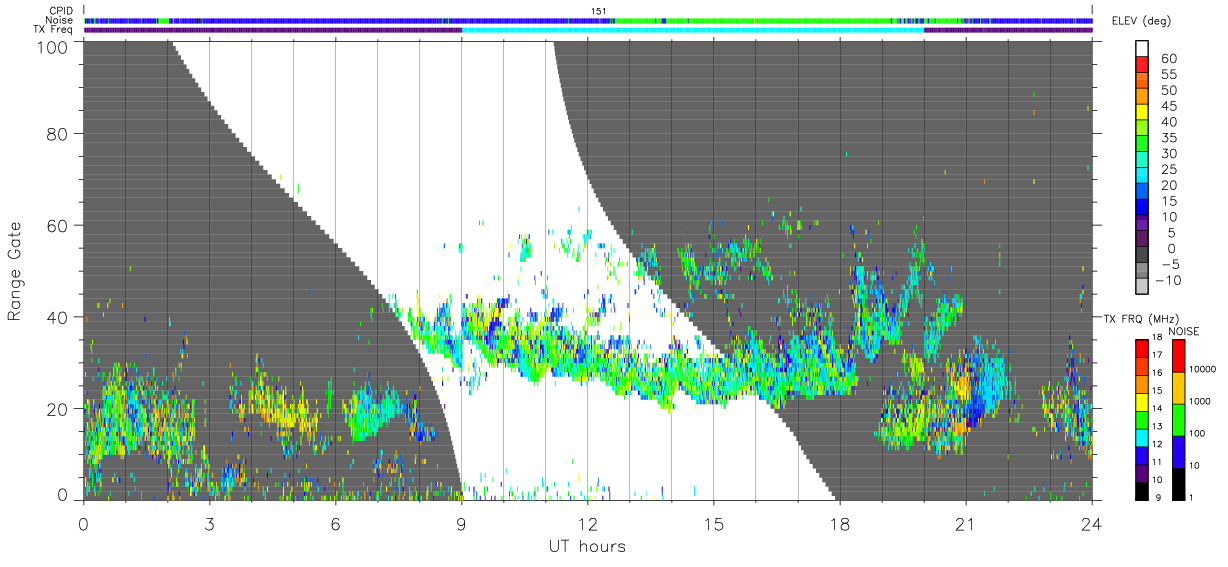
Task: Click the NOISE legend title
Action: (1183, 331)
